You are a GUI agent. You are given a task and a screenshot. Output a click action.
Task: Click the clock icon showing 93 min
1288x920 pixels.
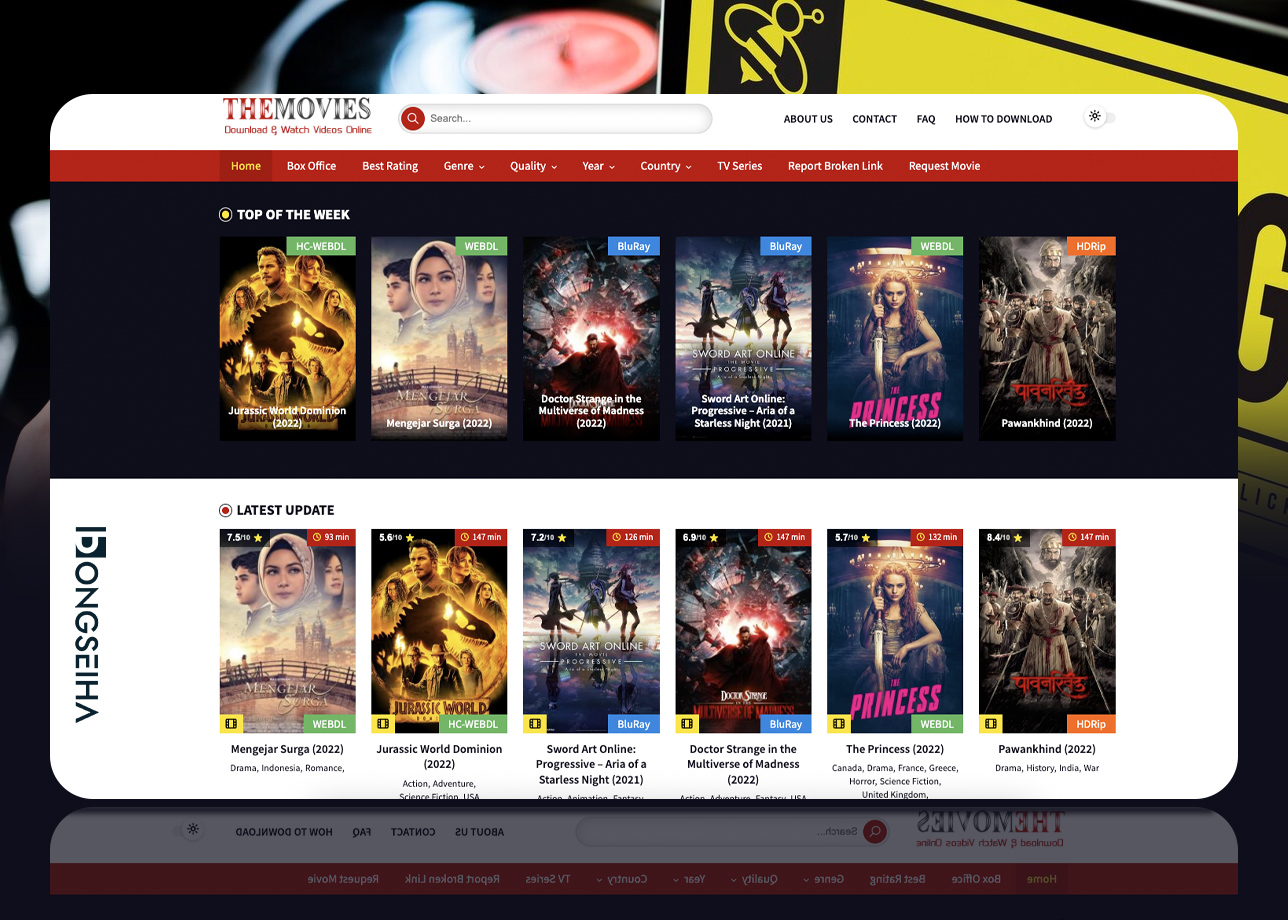pos(317,537)
